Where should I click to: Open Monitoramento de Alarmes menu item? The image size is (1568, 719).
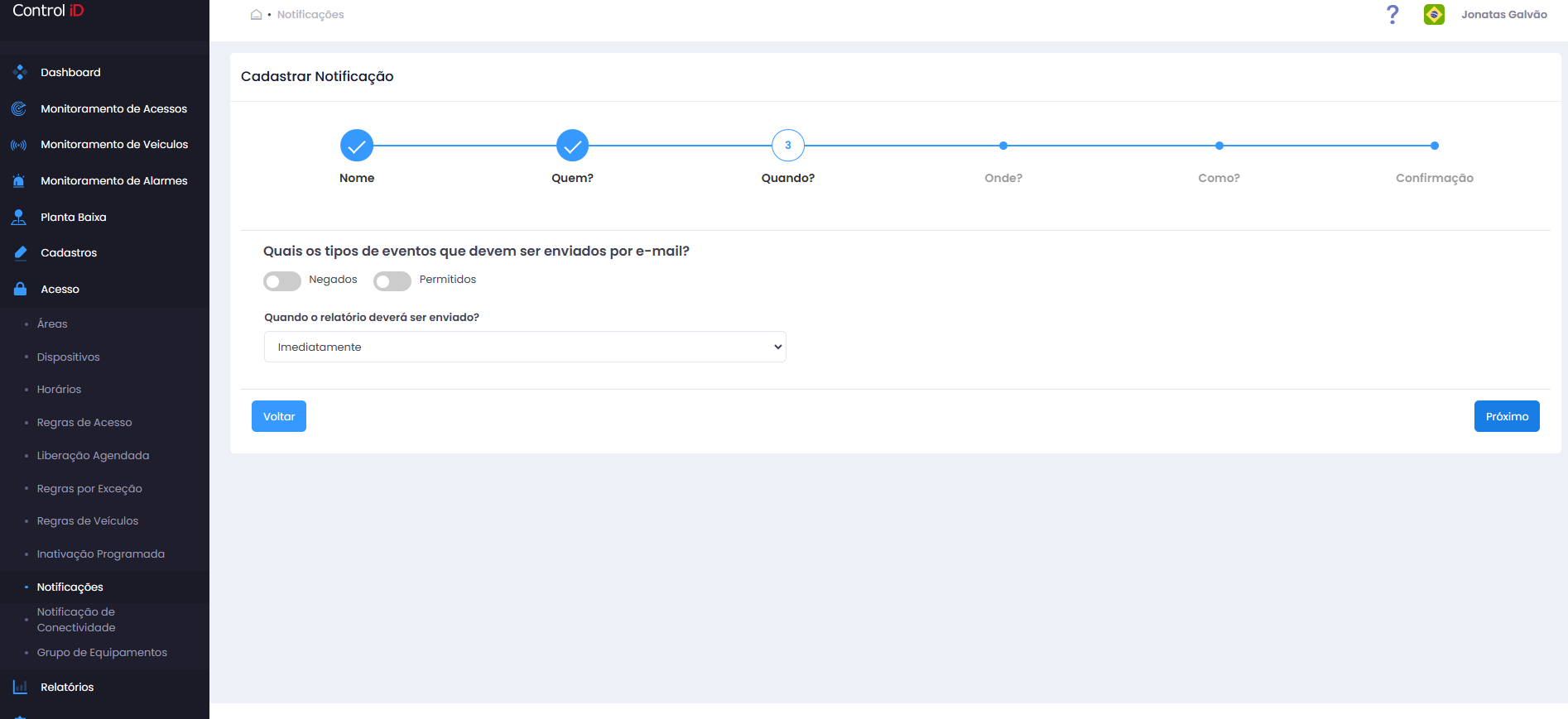104,180
